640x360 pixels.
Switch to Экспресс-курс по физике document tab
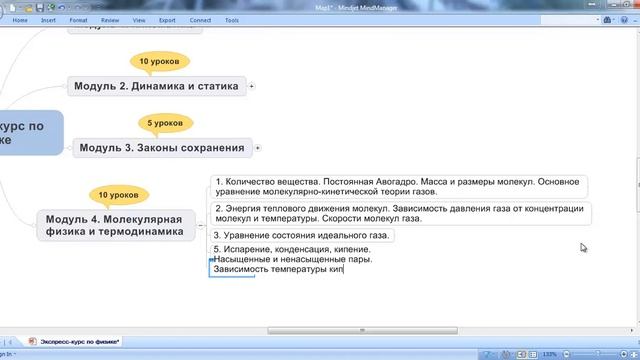coord(75,342)
